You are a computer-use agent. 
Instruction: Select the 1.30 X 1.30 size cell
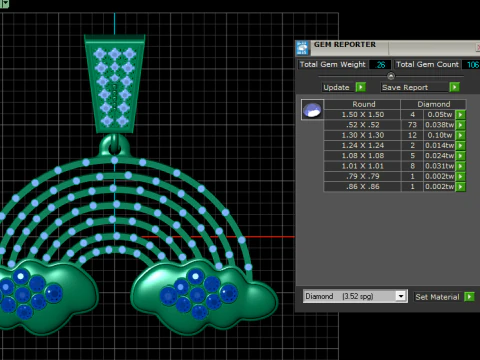(x=363, y=135)
